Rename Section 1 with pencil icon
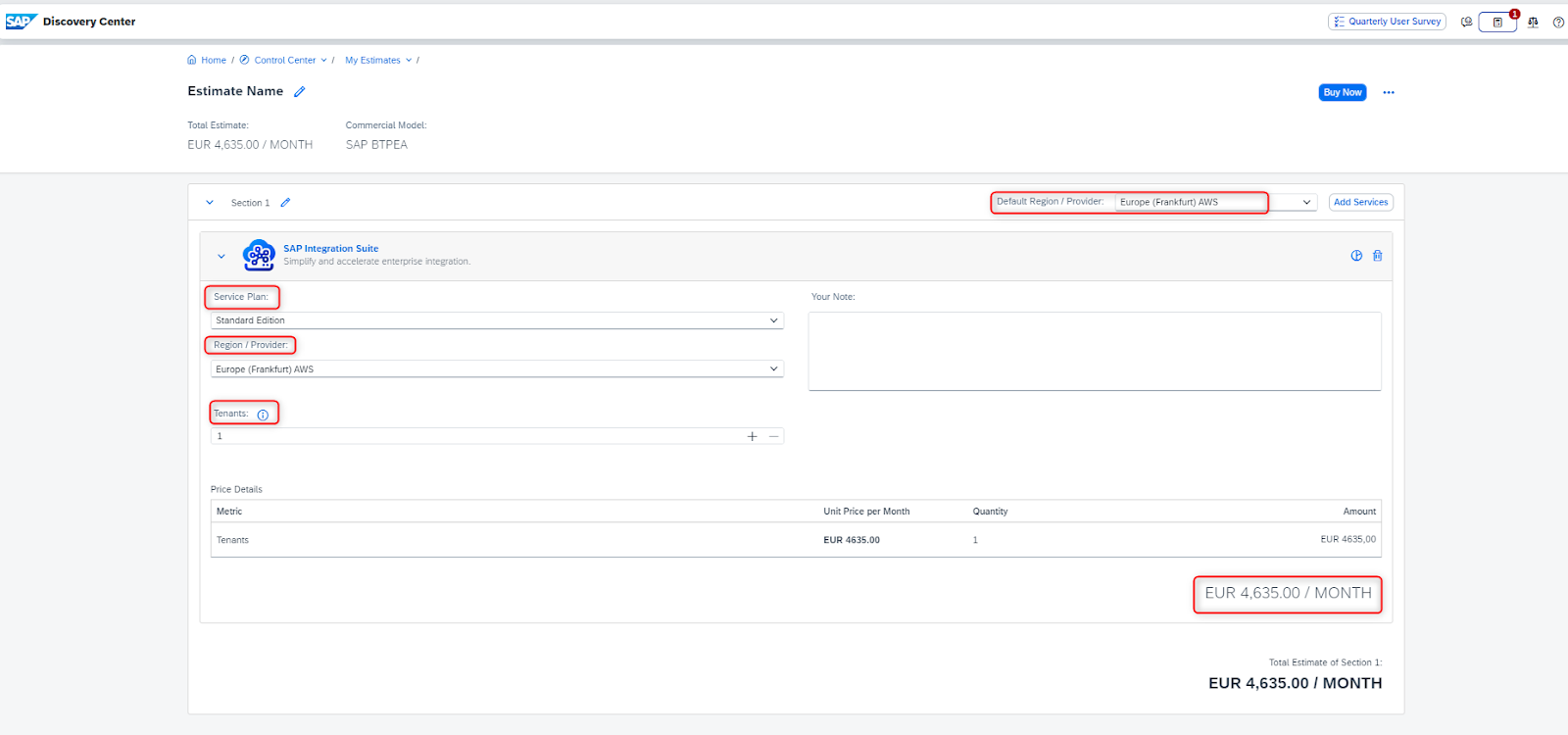Image resolution: width=1568 pixels, height=735 pixels. (285, 203)
